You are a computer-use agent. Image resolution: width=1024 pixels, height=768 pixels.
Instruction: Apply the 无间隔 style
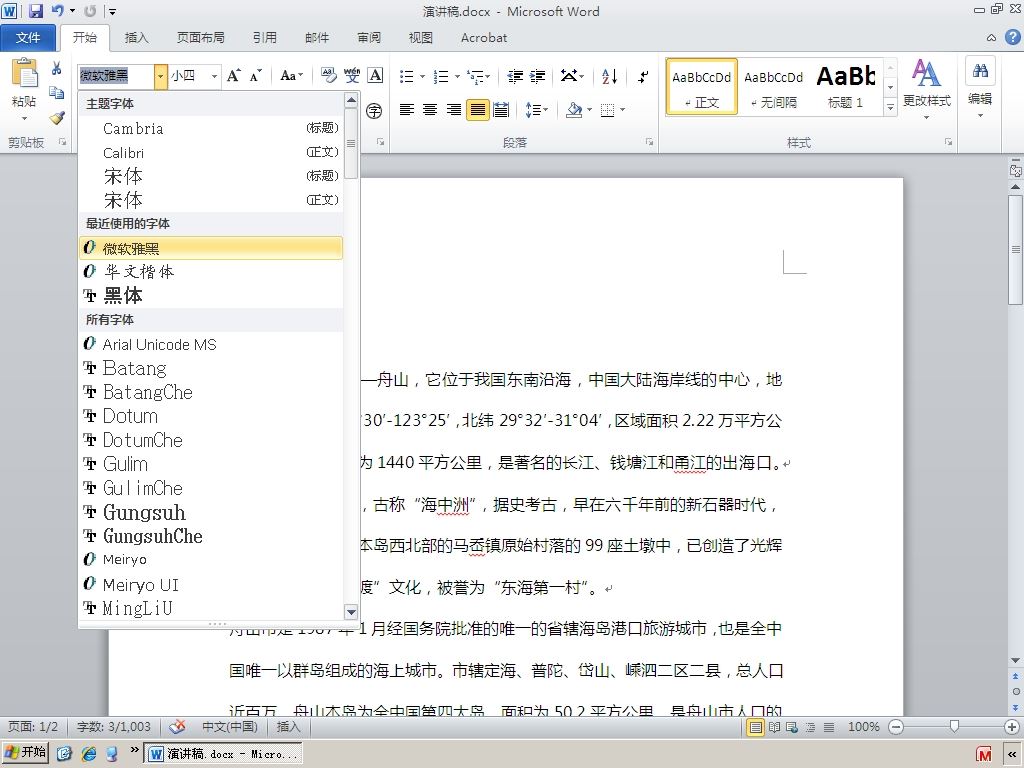point(774,88)
